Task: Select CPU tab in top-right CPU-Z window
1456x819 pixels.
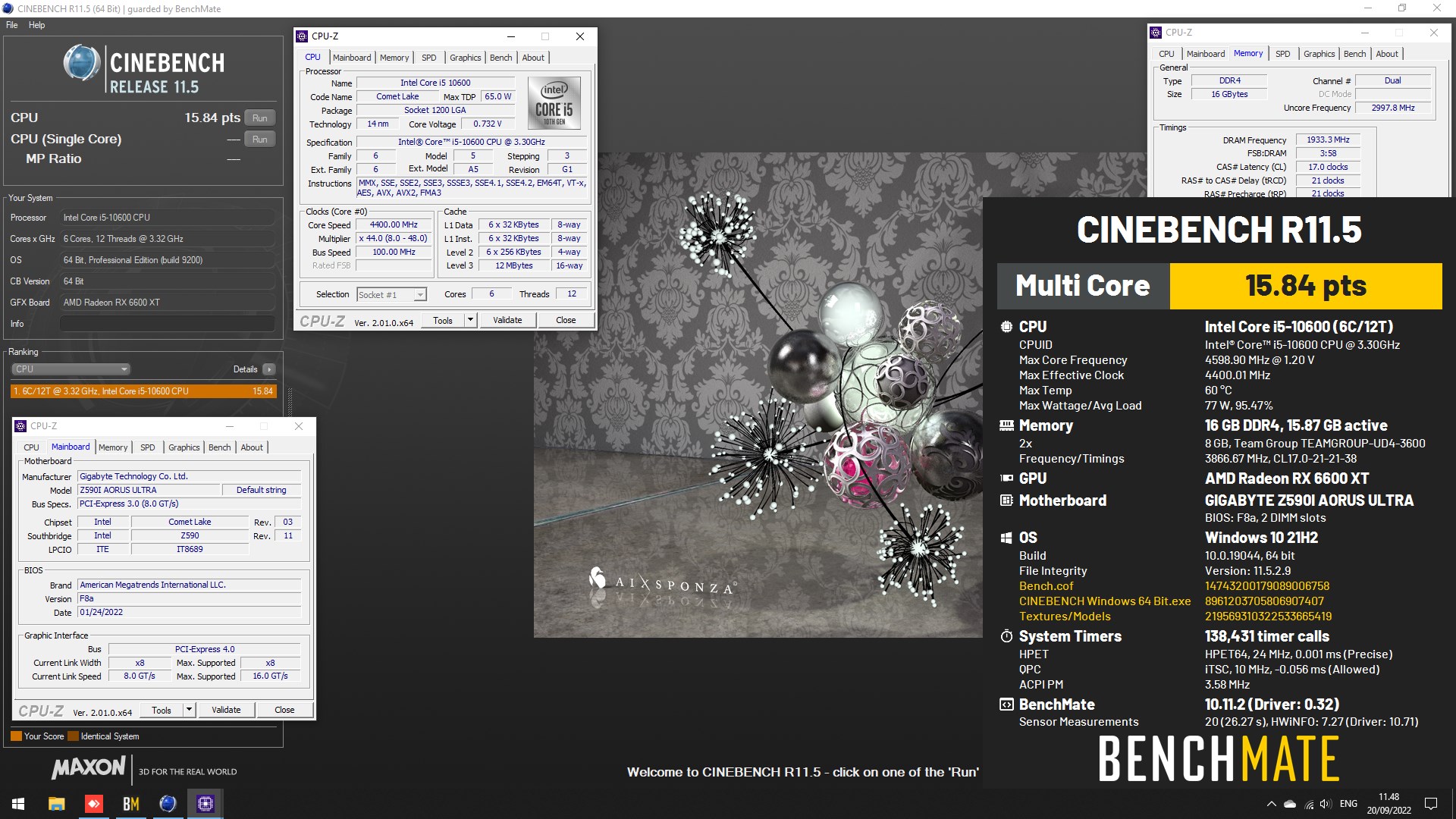Action: click(x=1166, y=54)
